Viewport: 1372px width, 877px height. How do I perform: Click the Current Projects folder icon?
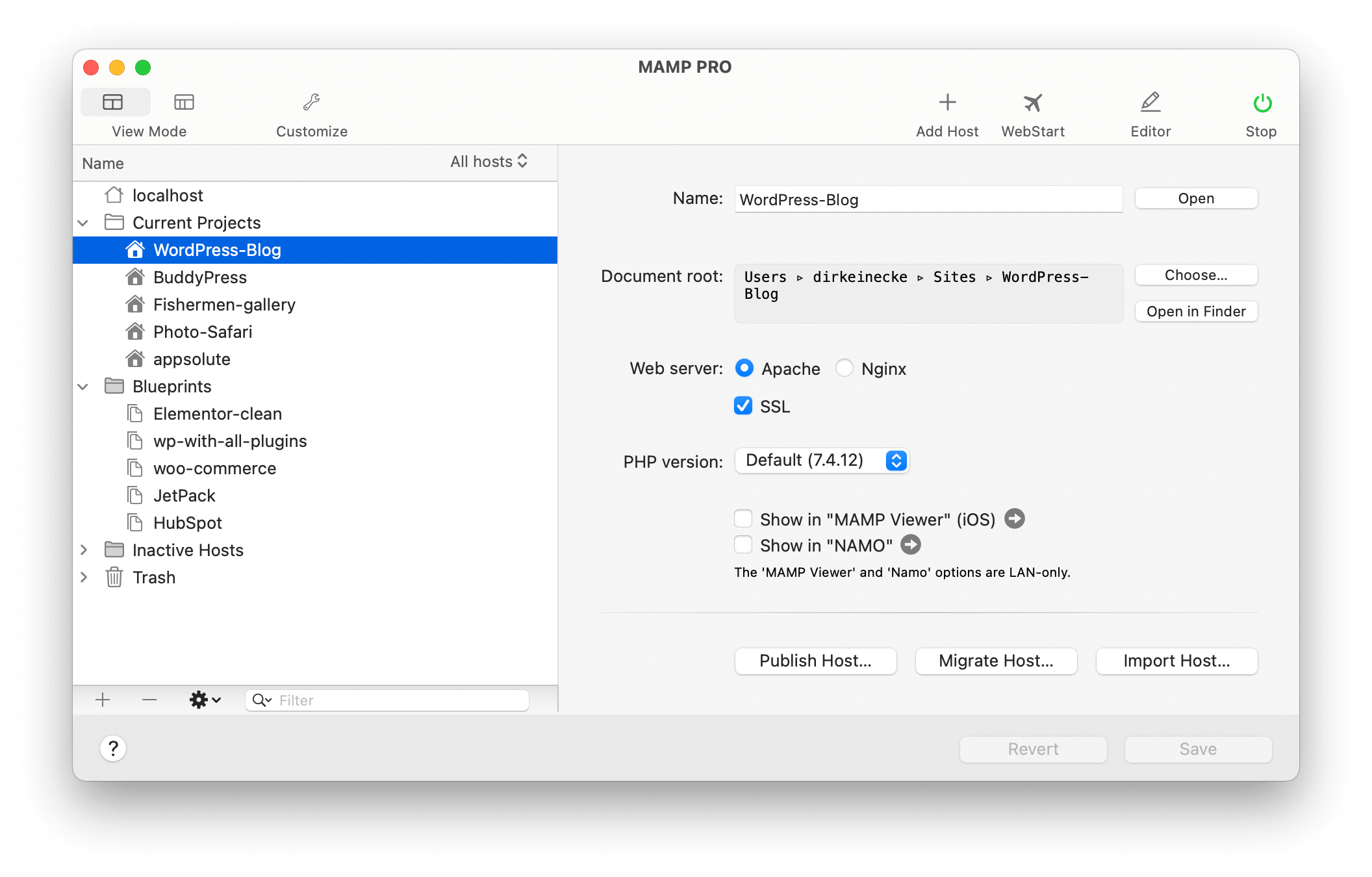tap(114, 222)
